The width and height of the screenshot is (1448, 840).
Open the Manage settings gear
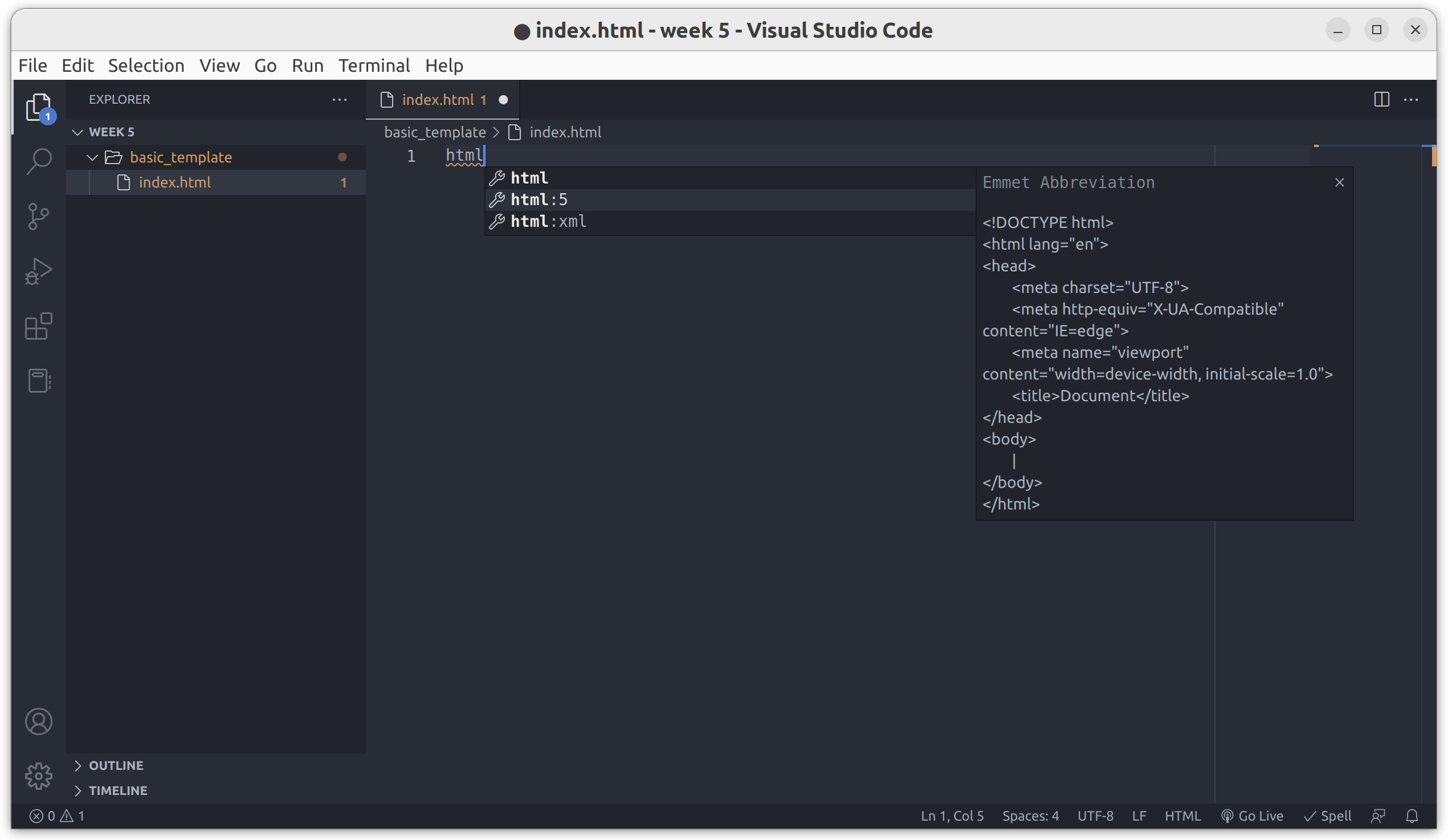pos(39,776)
